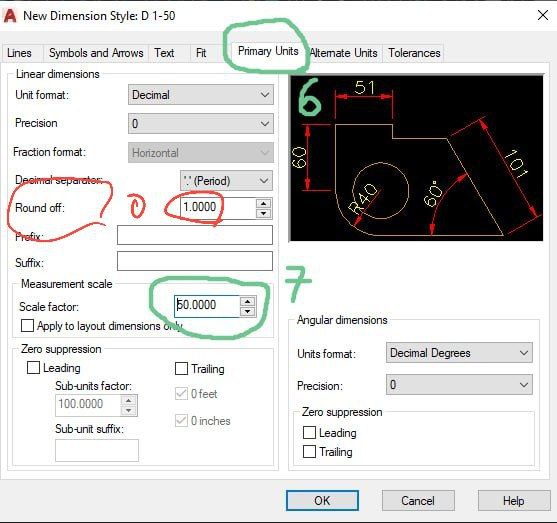Toggle linear Trailing zero suppression checkbox

point(182,369)
